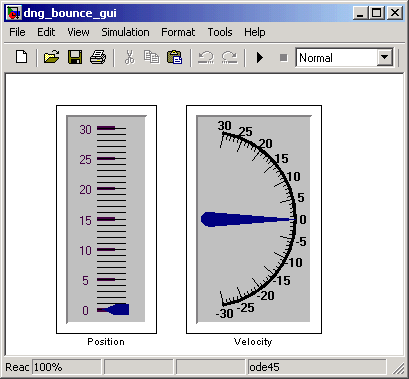Screen dimensions: 409x379
Task: Copy selection using the copy icon
Action: pos(152,57)
